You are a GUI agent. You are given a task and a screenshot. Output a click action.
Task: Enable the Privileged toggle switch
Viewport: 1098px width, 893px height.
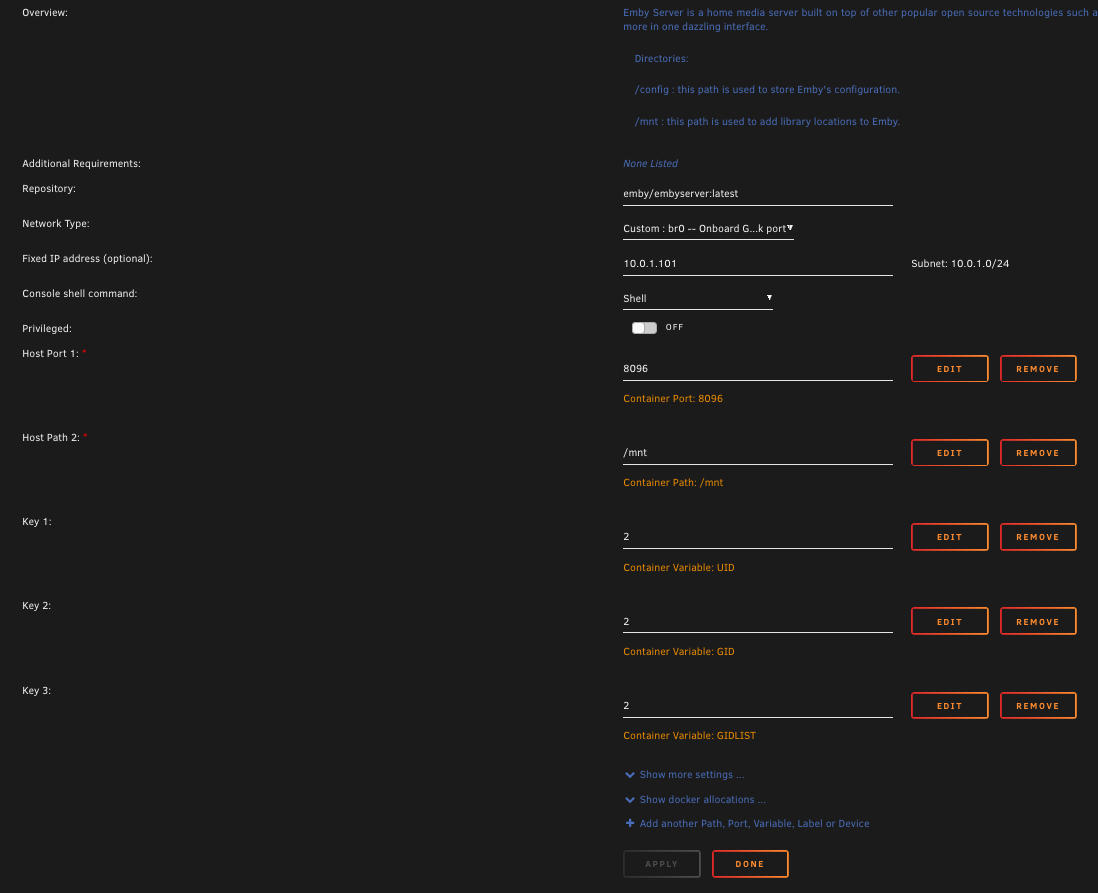[x=643, y=327]
